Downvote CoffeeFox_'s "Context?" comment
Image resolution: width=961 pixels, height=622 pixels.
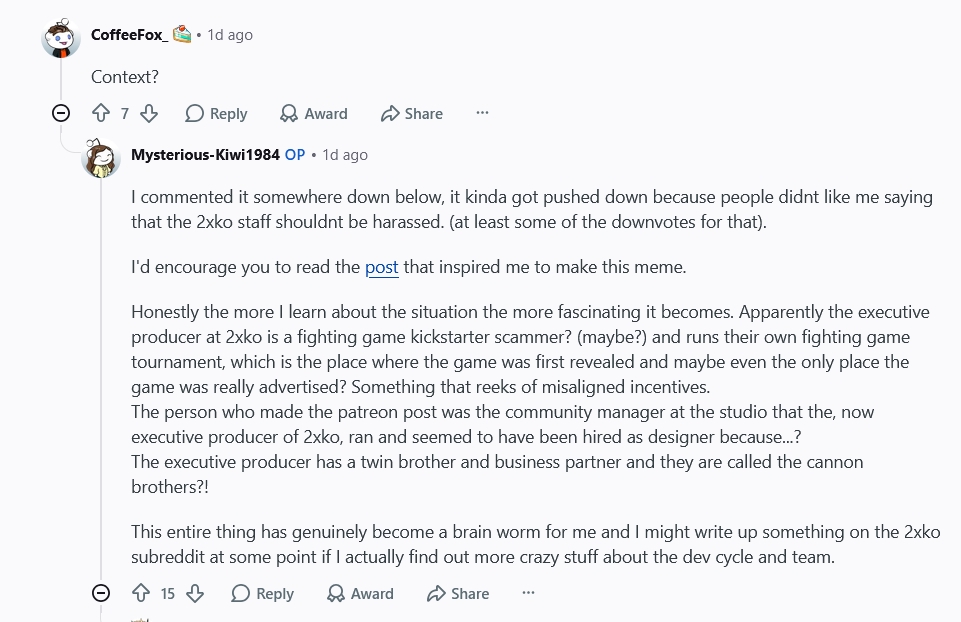pyautogui.click(x=149, y=113)
